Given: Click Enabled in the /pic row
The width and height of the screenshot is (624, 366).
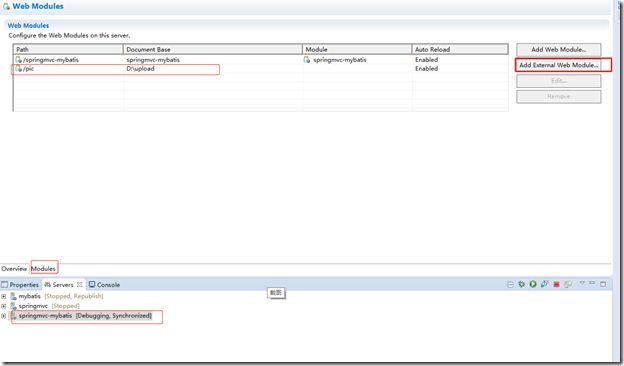Looking at the screenshot, I should coord(427,68).
